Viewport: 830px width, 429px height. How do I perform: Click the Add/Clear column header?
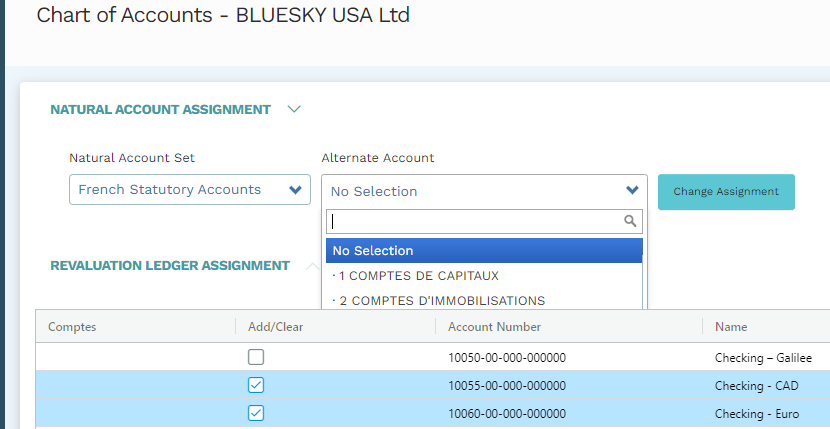(275, 327)
